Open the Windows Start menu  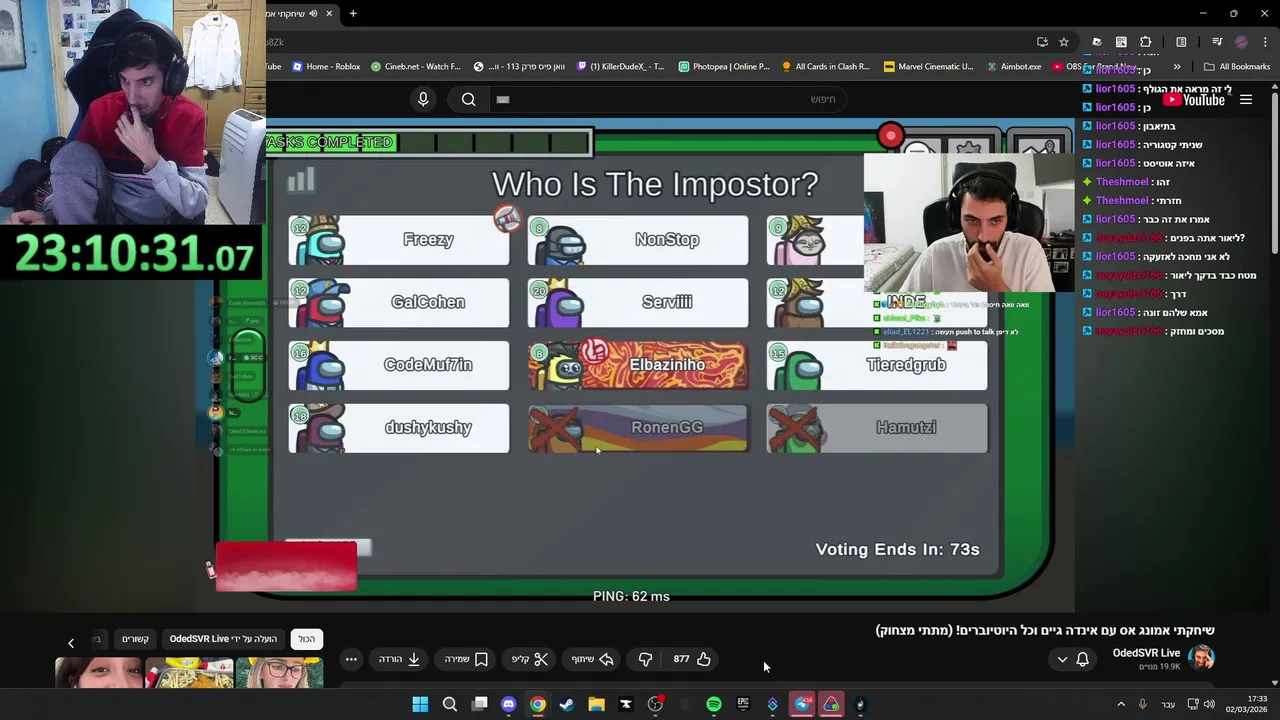(420, 704)
